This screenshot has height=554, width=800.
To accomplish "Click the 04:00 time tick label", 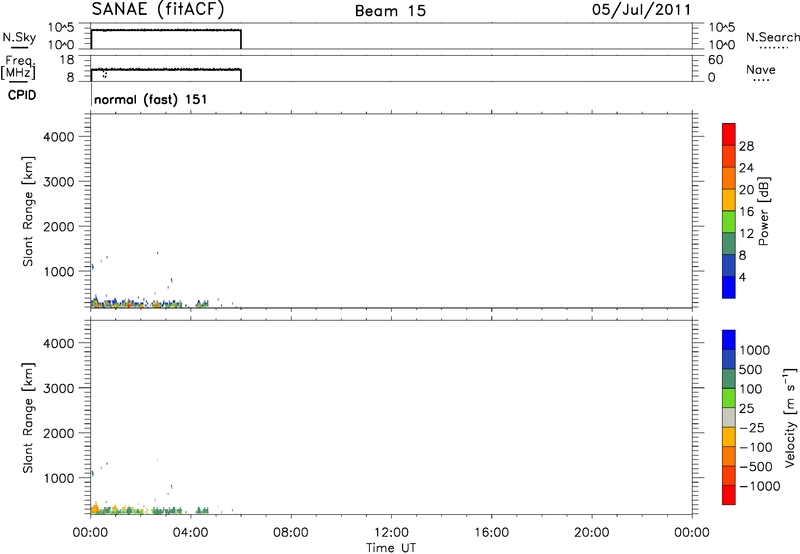I will [190, 533].
